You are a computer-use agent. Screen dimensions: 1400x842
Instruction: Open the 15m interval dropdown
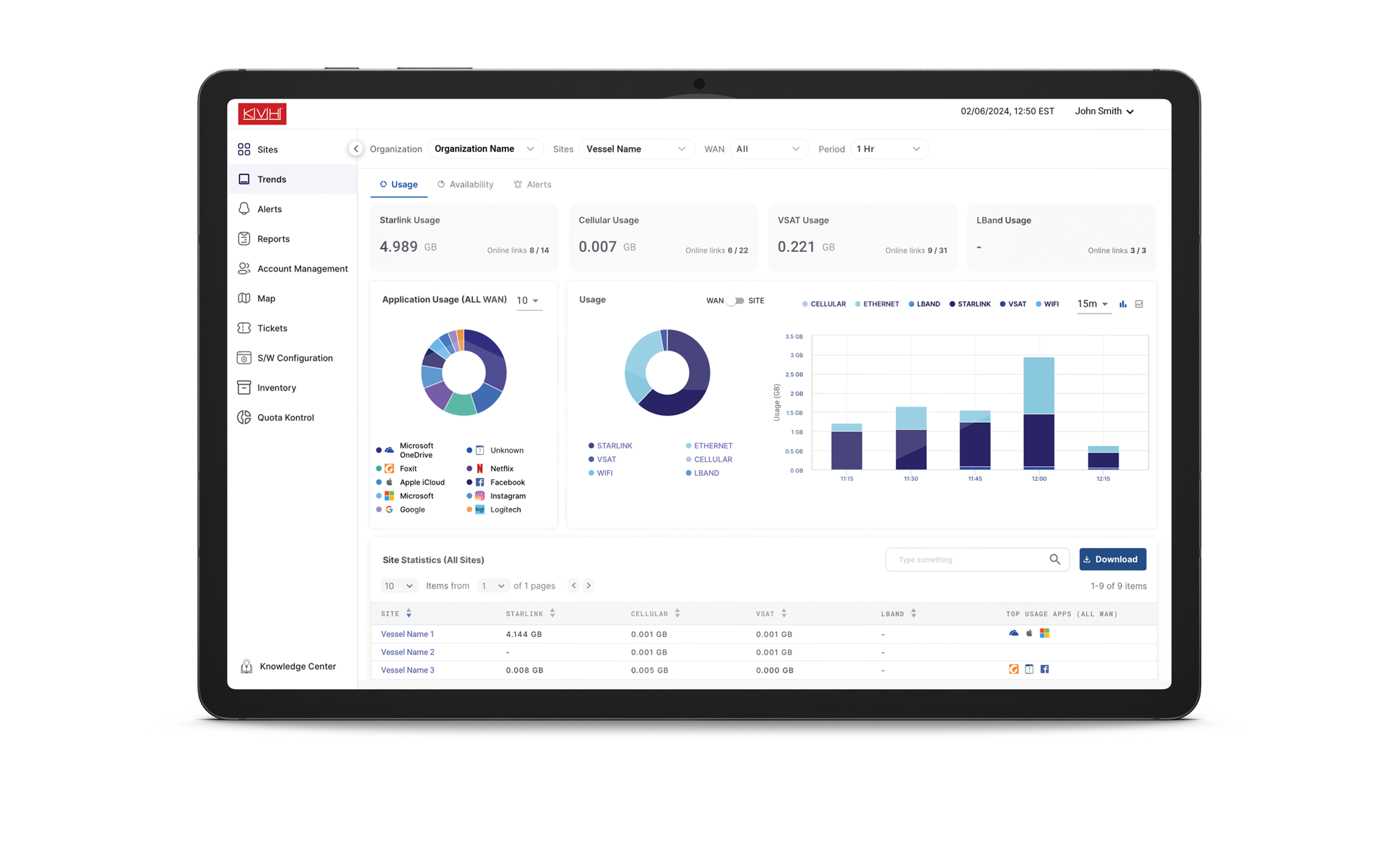click(x=1093, y=304)
